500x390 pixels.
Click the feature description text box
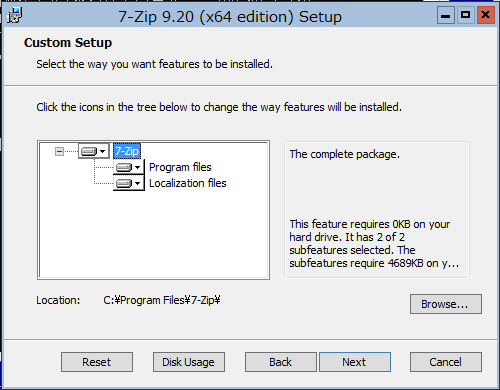tap(377, 210)
